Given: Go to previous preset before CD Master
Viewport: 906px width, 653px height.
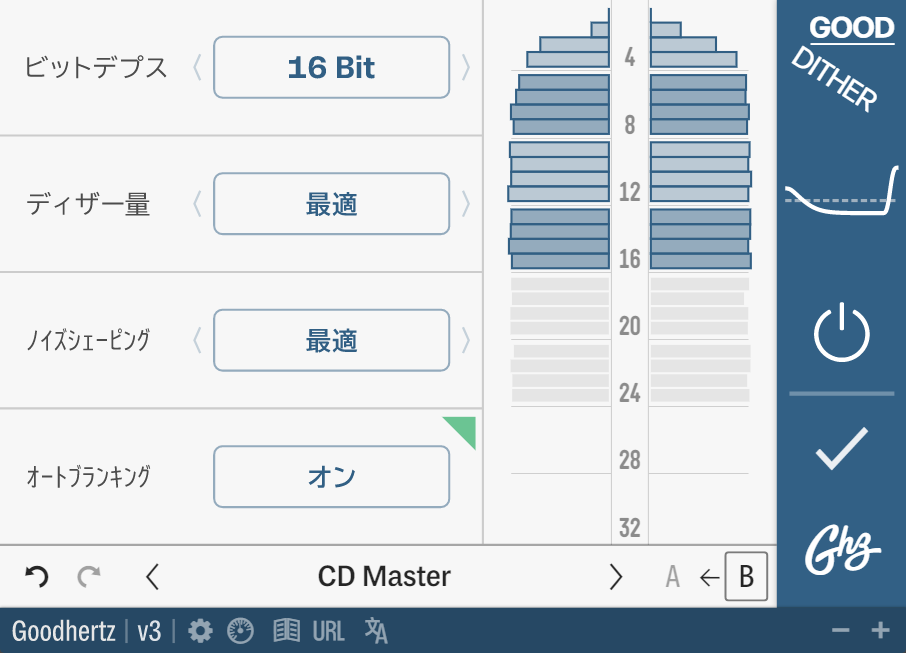Looking at the screenshot, I should [153, 577].
